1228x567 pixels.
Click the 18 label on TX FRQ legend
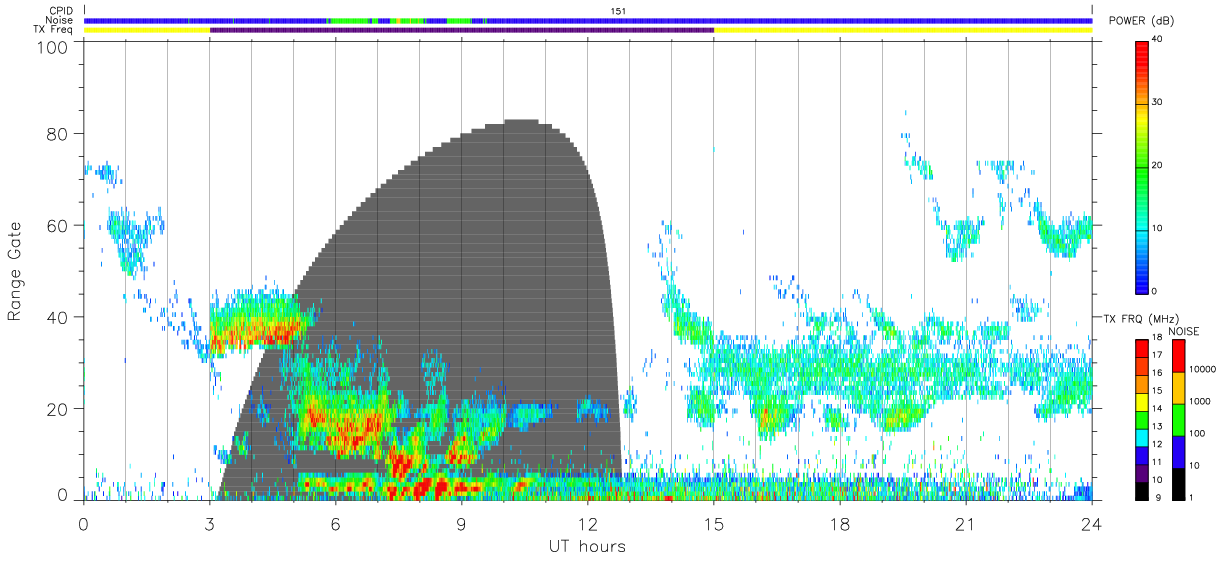tap(1158, 340)
